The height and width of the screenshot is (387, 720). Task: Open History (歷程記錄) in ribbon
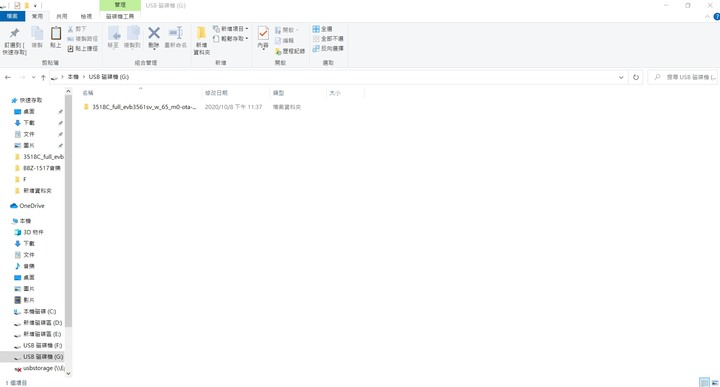[290, 51]
